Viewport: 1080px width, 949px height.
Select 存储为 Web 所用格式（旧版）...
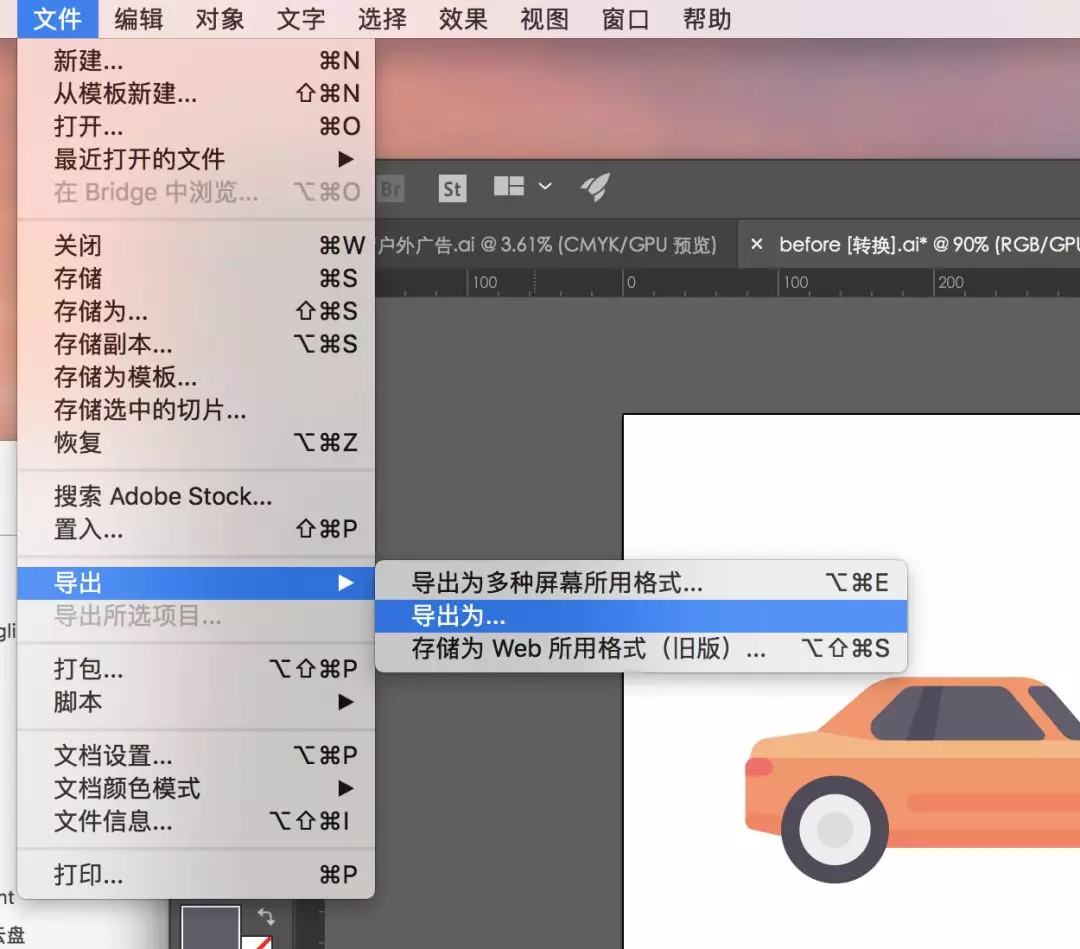click(641, 648)
